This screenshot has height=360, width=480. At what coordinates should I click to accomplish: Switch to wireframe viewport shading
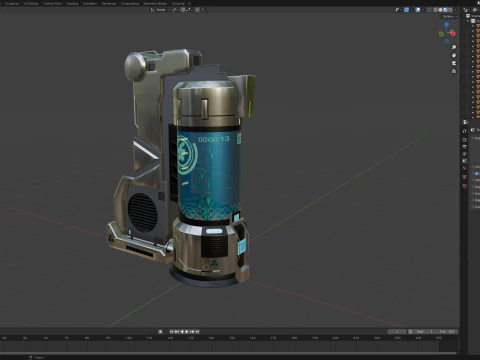(436, 10)
